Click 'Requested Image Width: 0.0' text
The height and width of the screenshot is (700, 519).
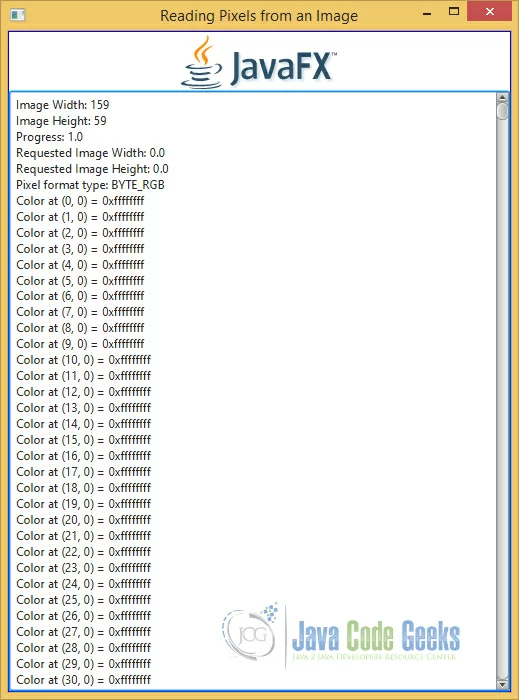coord(91,153)
